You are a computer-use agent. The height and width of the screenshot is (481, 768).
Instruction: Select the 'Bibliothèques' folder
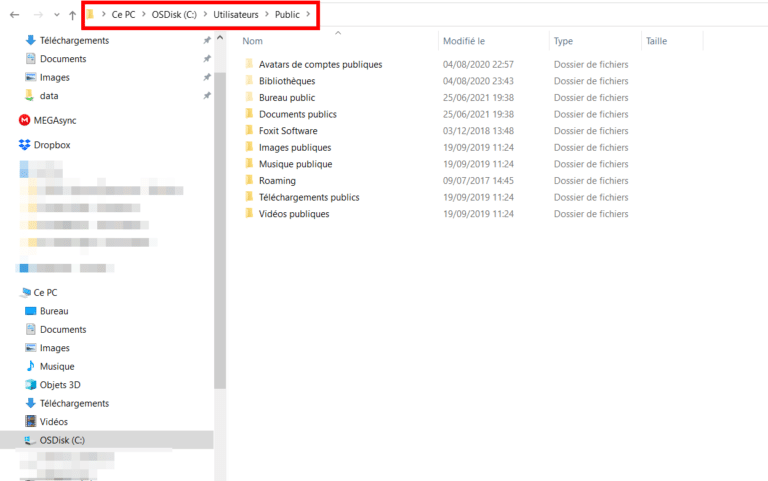tap(287, 81)
